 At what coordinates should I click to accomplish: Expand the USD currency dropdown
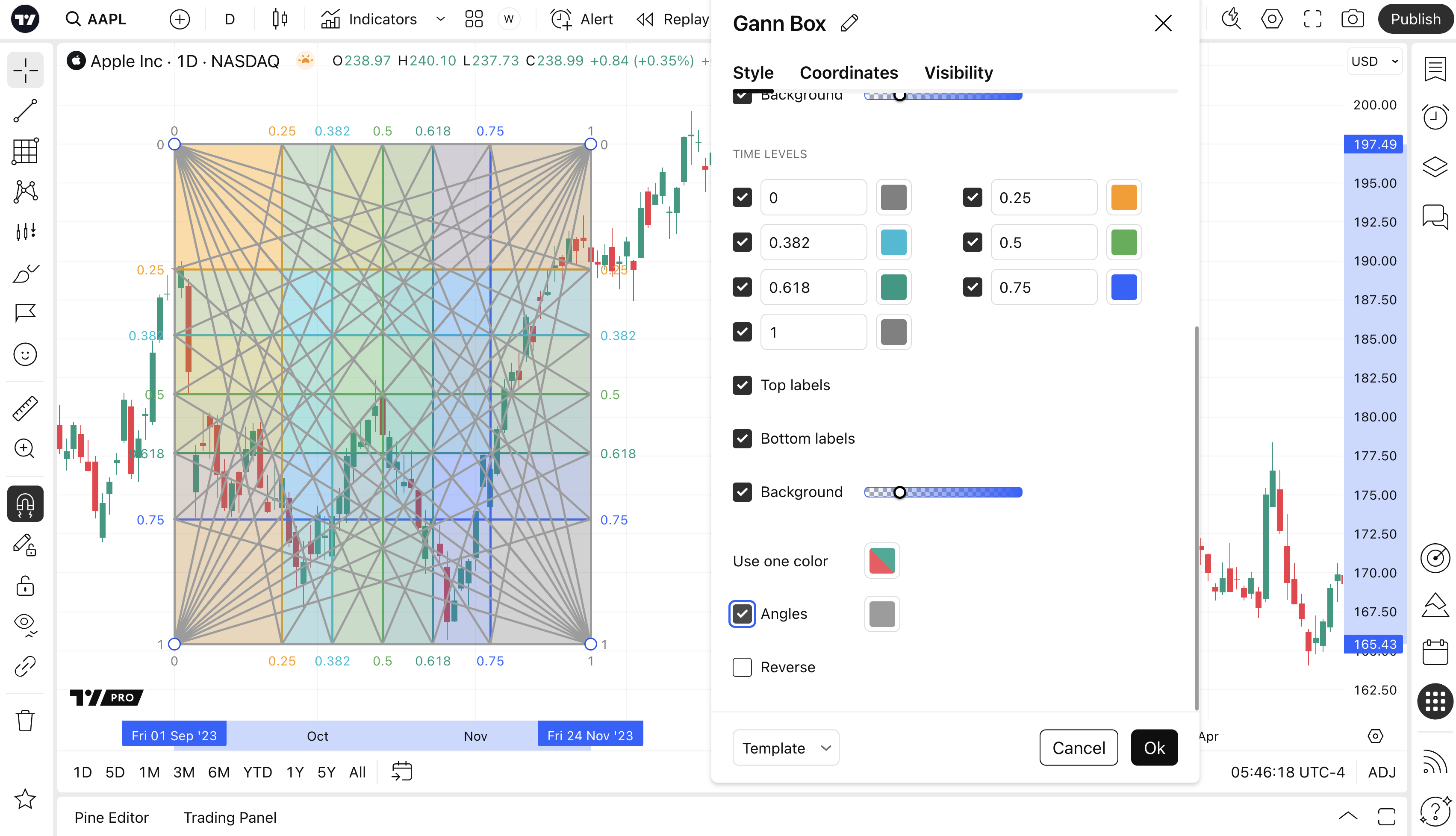pyautogui.click(x=1374, y=62)
